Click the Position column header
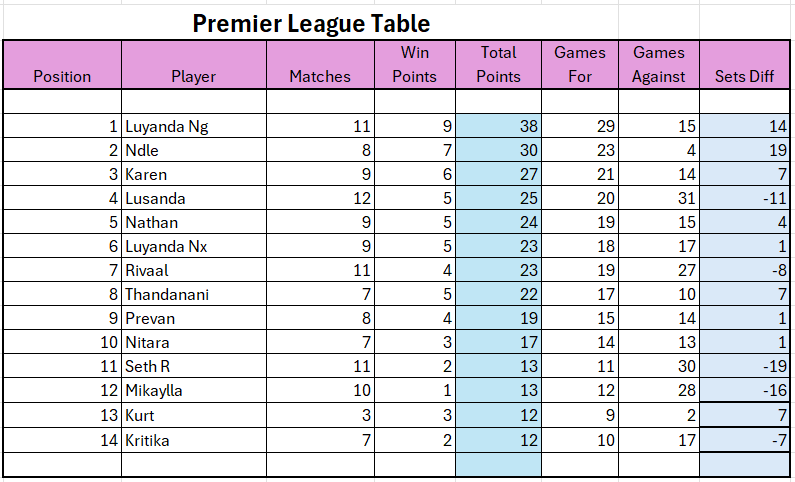 [x=62, y=65]
